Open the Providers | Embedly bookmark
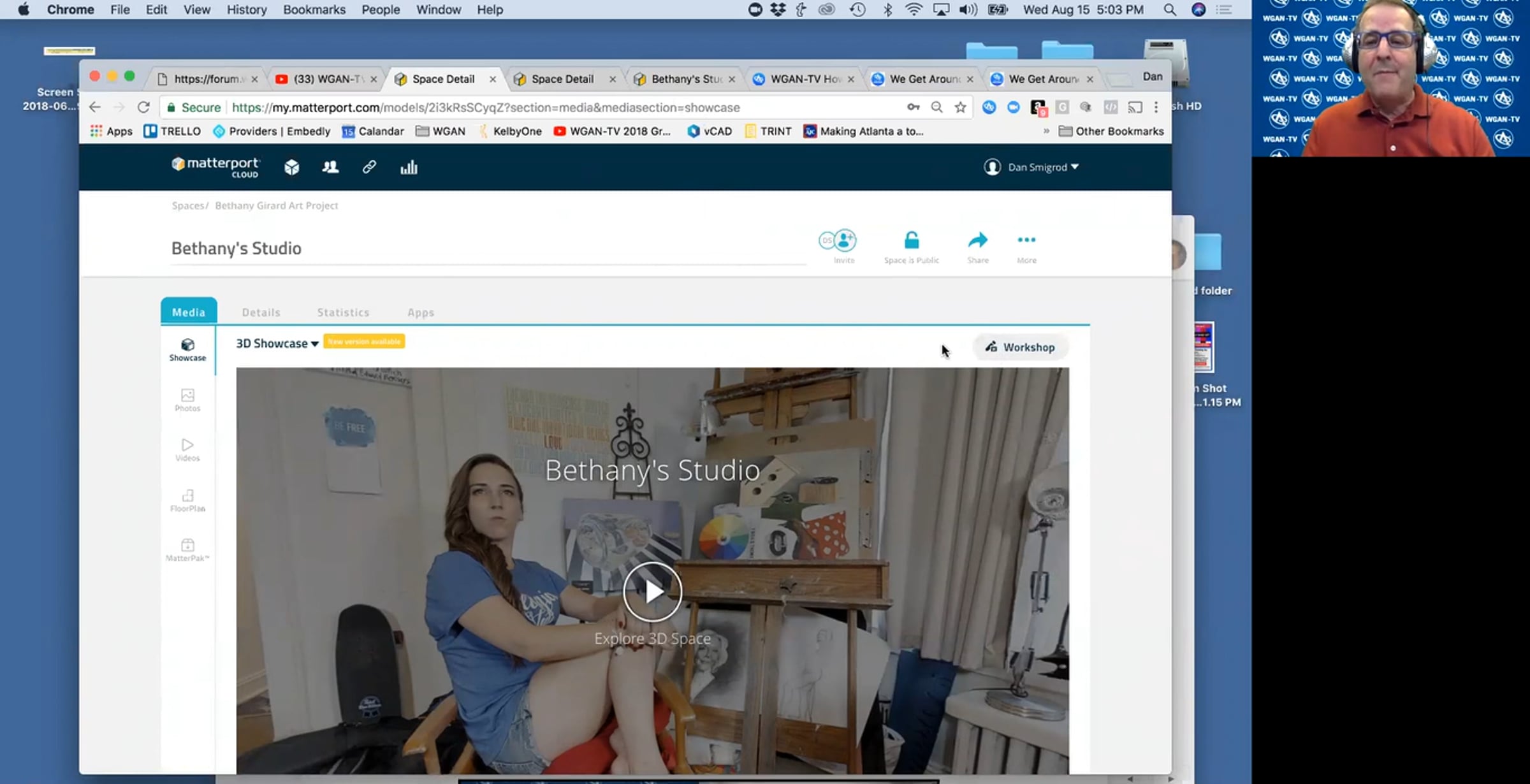The height and width of the screenshot is (784, 1530). (x=272, y=131)
